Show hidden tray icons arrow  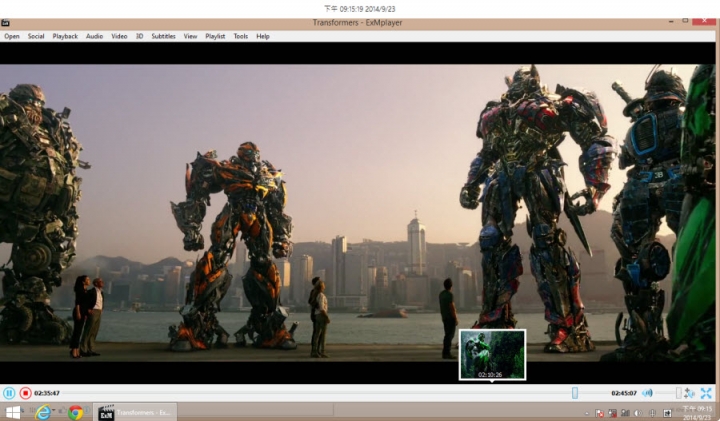coord(586,413)
